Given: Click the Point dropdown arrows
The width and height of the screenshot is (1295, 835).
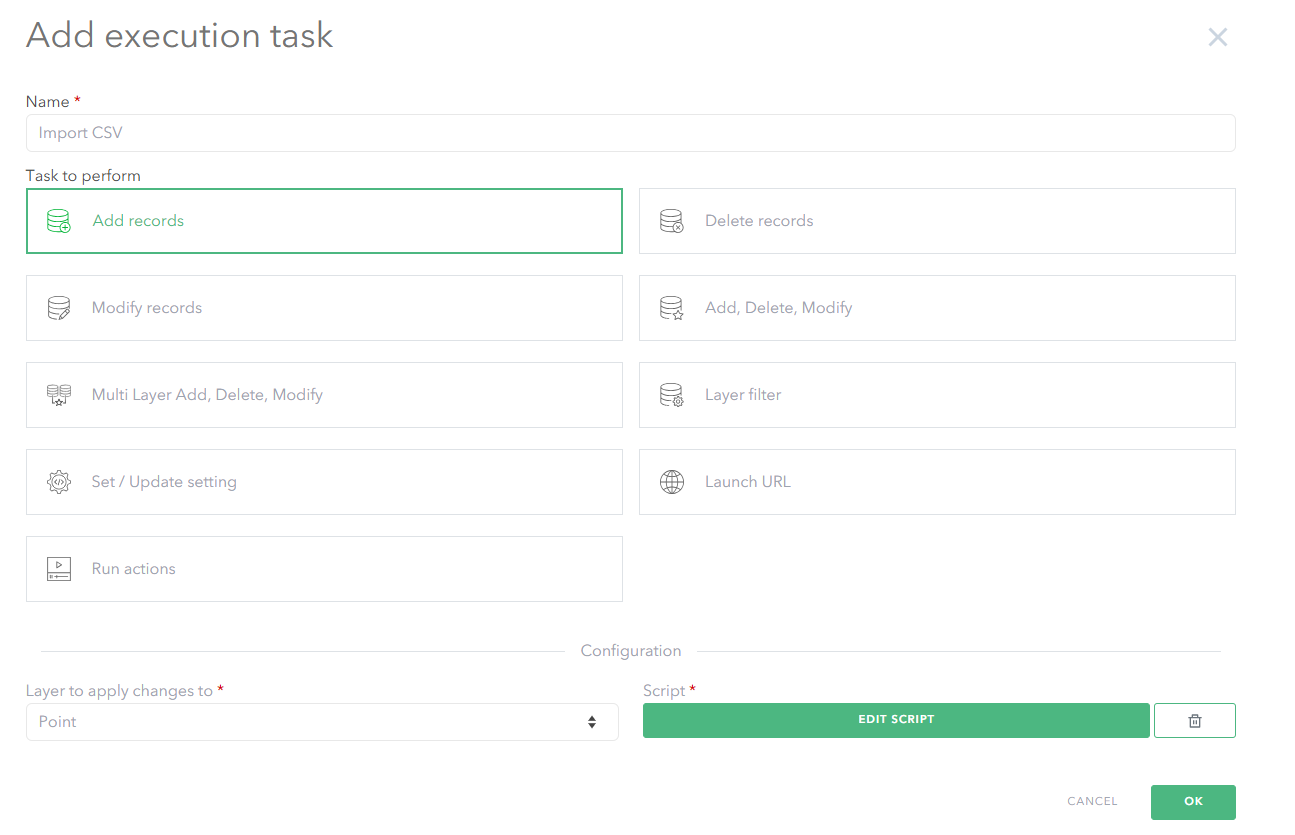Looking at the screenshot, I should (x=592, y=722).
